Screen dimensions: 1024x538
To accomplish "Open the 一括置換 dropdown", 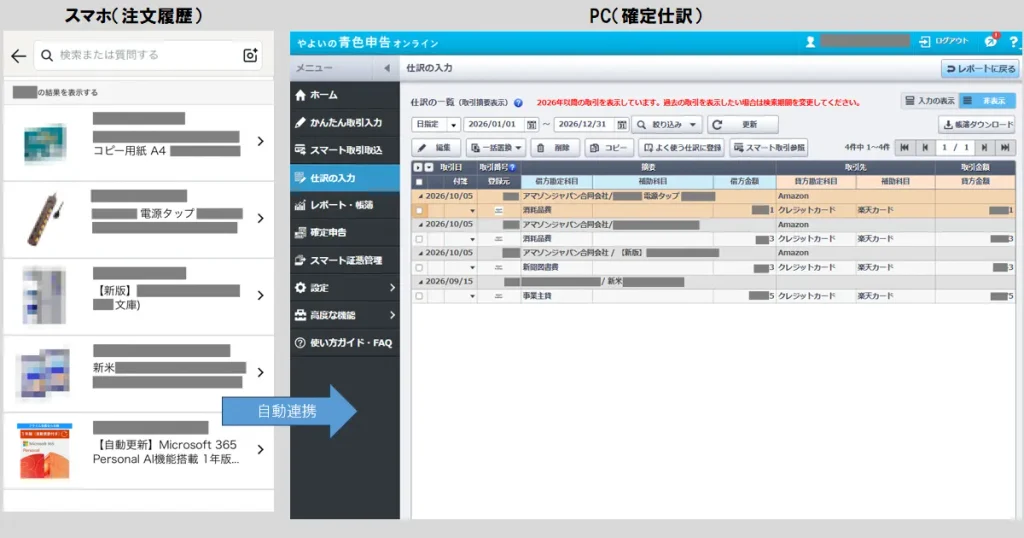I will (496, 148).
